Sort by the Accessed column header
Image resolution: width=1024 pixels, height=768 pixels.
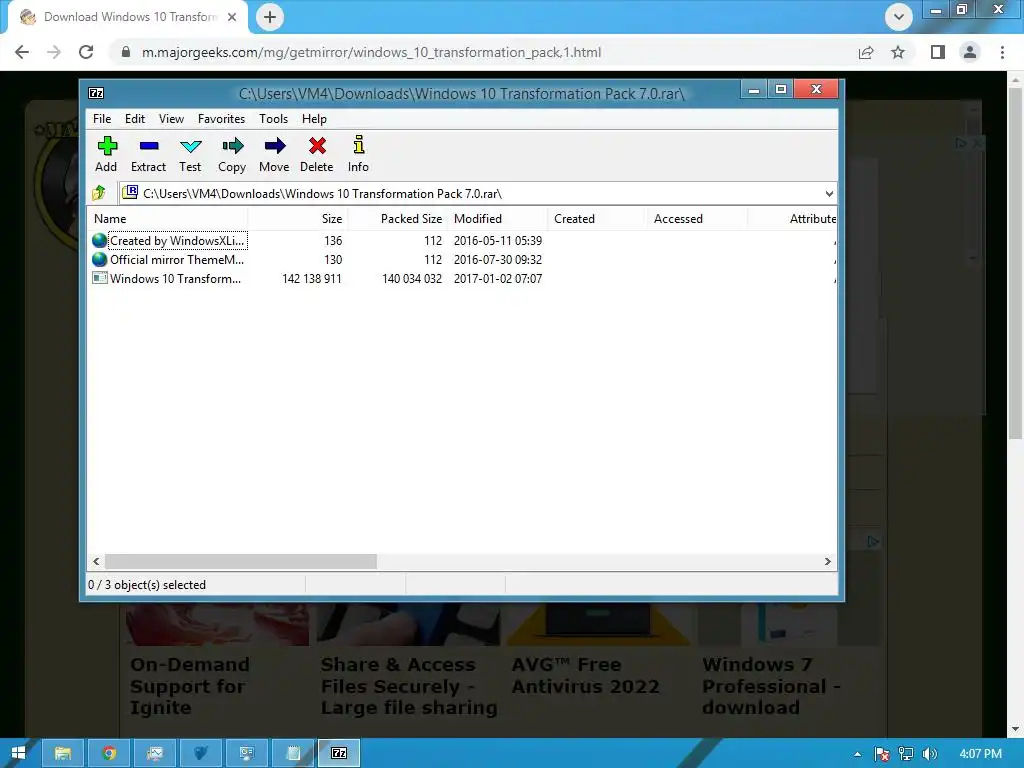click(697, 219)
